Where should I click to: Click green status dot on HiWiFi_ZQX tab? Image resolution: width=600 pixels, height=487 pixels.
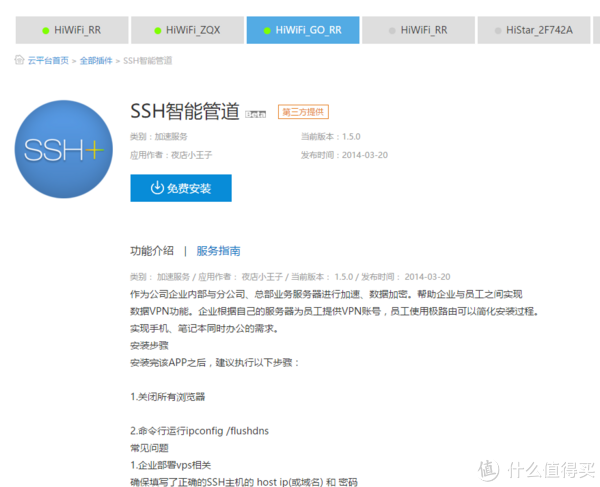pos(158,31)
